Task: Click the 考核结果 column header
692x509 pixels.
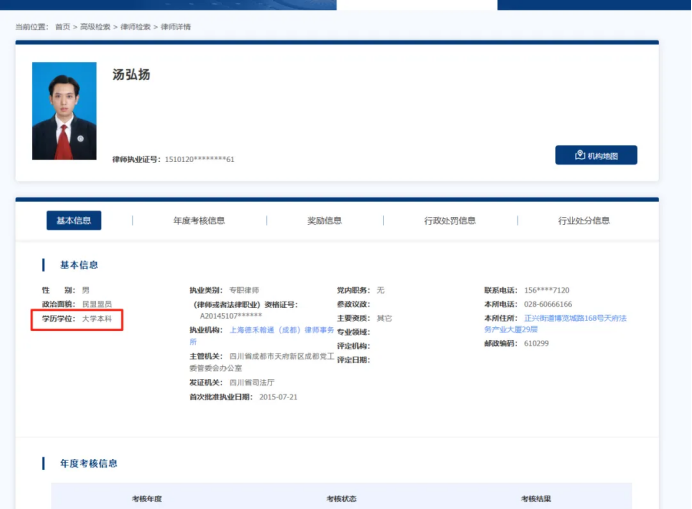Action: [x=535, y=498]
